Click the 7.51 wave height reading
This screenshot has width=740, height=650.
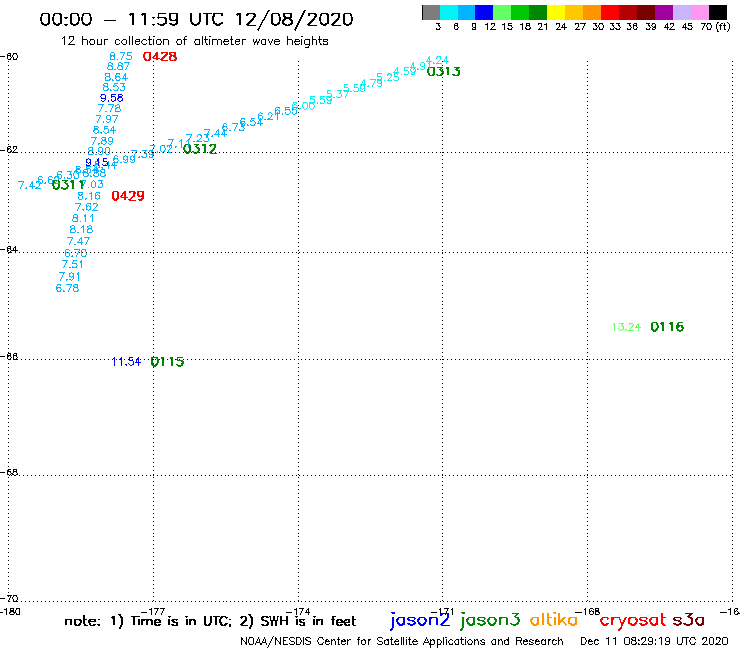pyautogui.click(x=72, y=264)
